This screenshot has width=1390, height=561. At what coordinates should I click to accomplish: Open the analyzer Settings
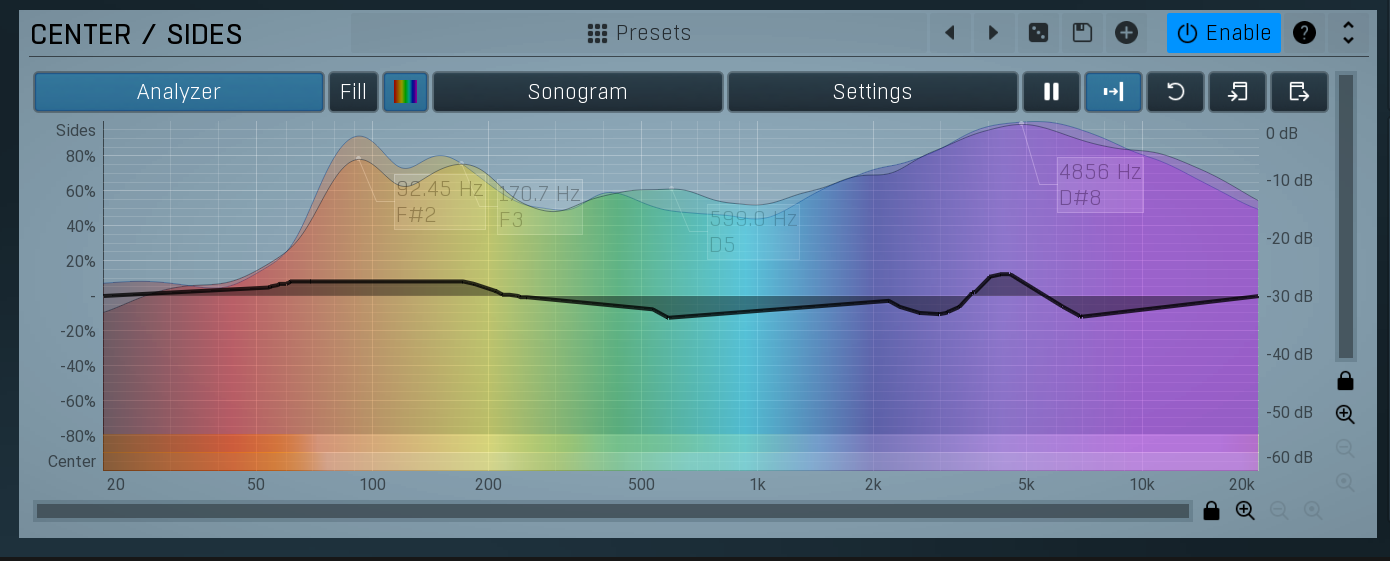point(872,92)
